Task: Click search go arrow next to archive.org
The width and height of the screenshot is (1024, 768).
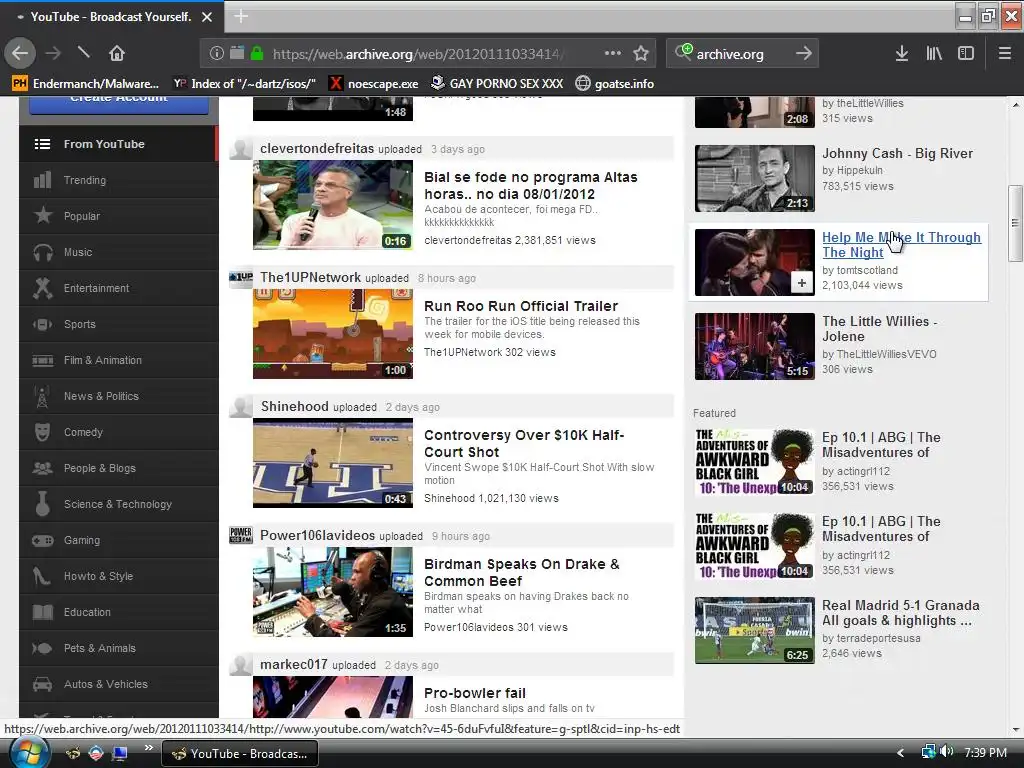Action: (x=804, y=54)
